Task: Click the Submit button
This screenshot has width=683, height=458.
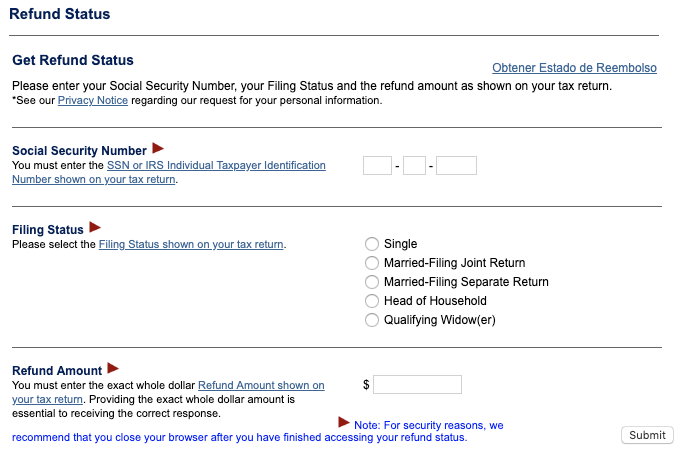Action: (647, 435)
